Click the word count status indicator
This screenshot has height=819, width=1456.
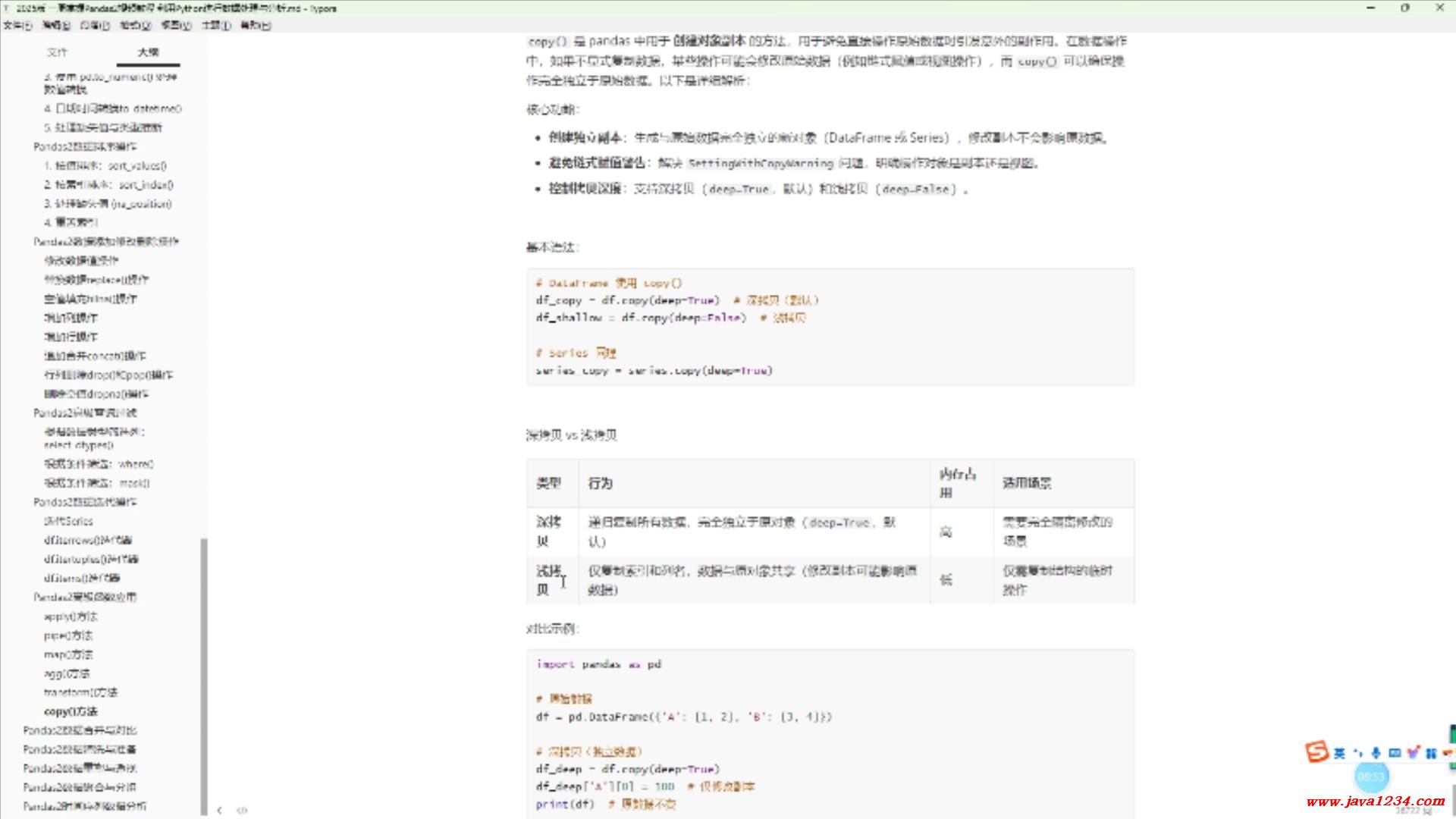[1412, 811]
